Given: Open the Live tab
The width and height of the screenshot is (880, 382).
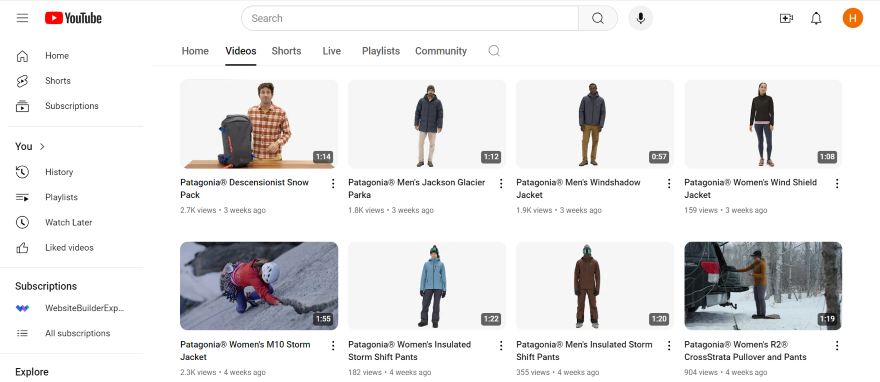Looking at the screenshot, I should (332, 51).
